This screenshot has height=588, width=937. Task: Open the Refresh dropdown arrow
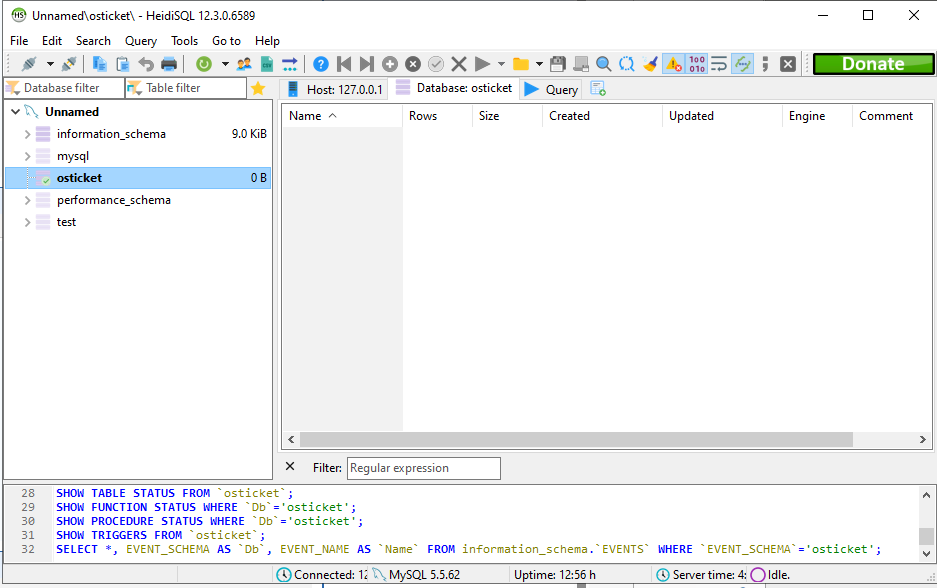tap(225, 64)
